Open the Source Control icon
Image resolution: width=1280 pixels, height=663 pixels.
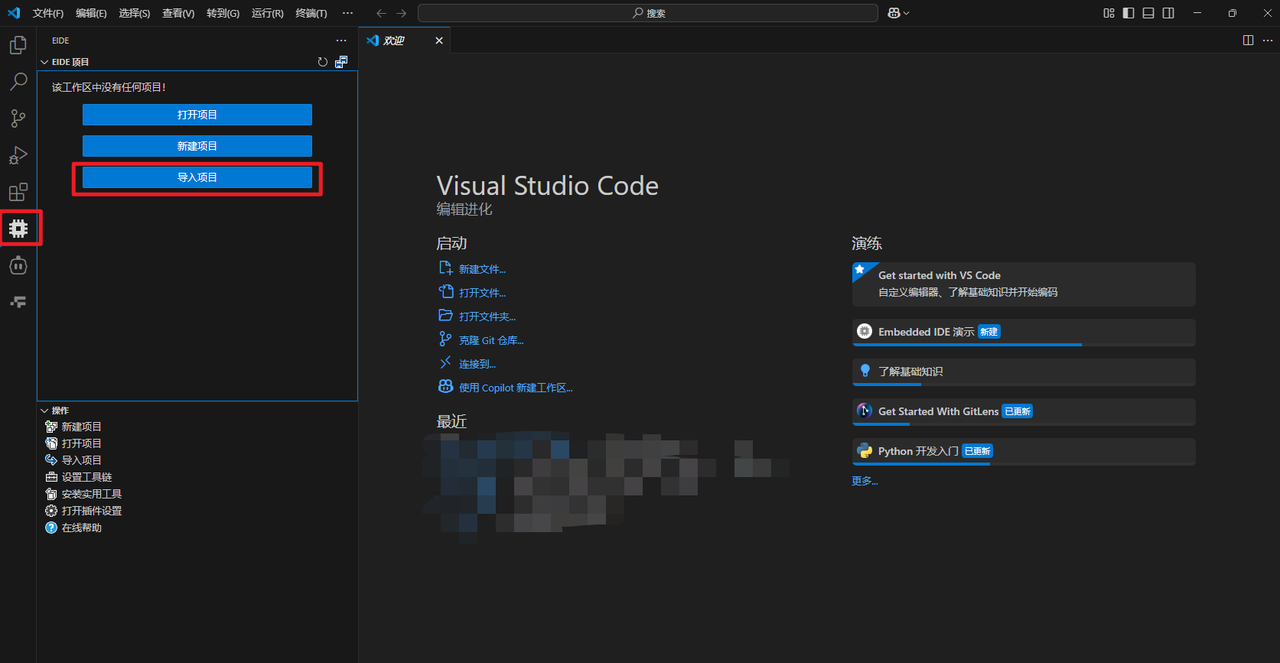click(18, 118)
